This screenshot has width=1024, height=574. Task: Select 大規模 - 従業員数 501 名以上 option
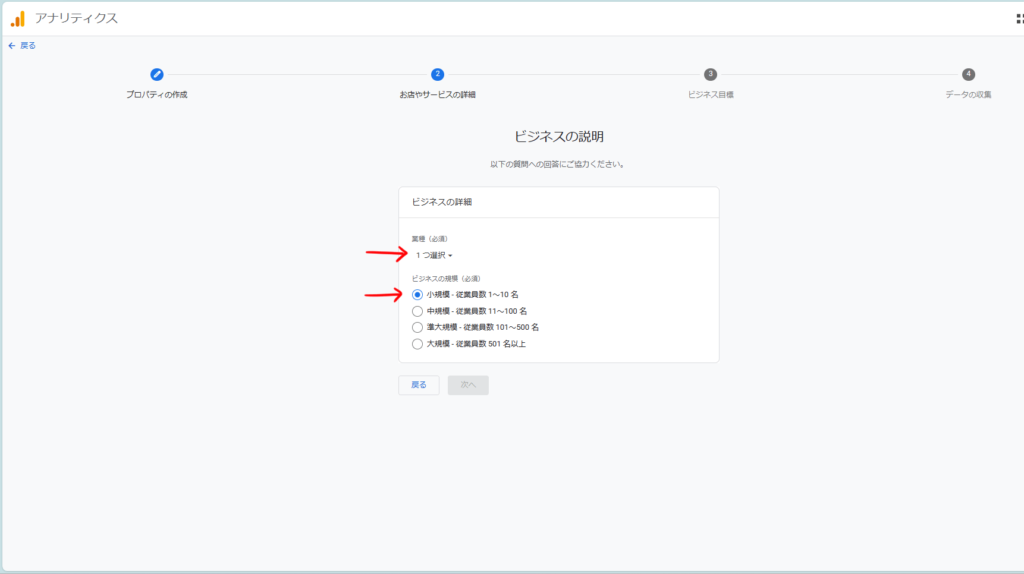(418, 344)
